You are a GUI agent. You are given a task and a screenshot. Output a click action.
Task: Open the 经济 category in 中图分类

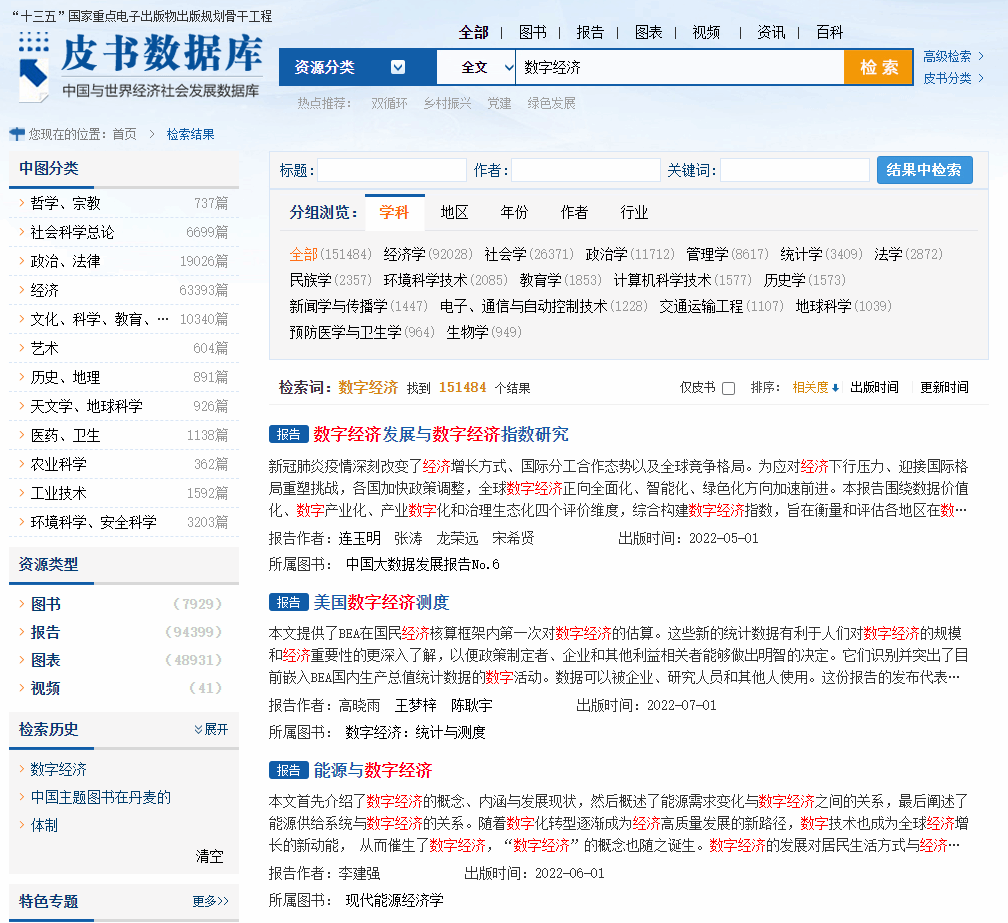(x=45, y=290)
